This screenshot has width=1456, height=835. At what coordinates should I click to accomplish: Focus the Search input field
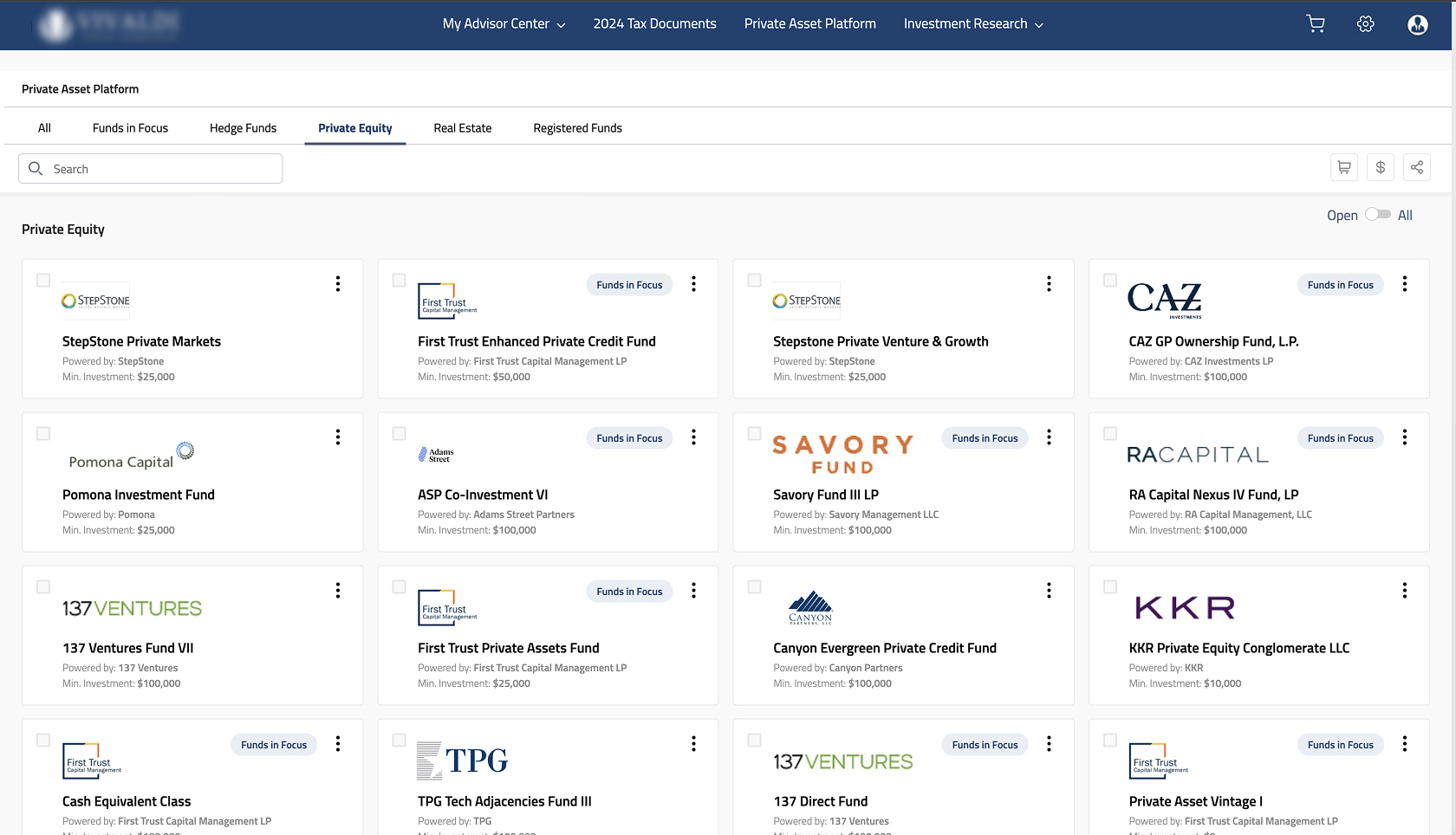click(151, 168)
